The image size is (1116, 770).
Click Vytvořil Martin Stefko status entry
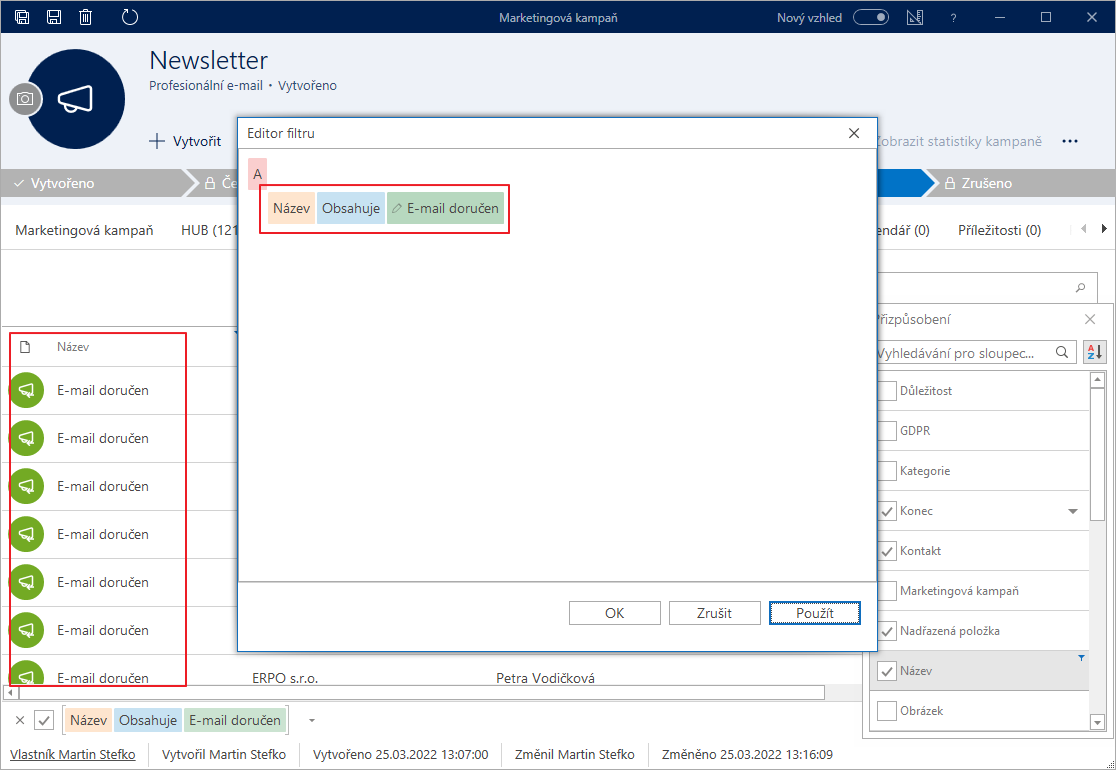224,754
